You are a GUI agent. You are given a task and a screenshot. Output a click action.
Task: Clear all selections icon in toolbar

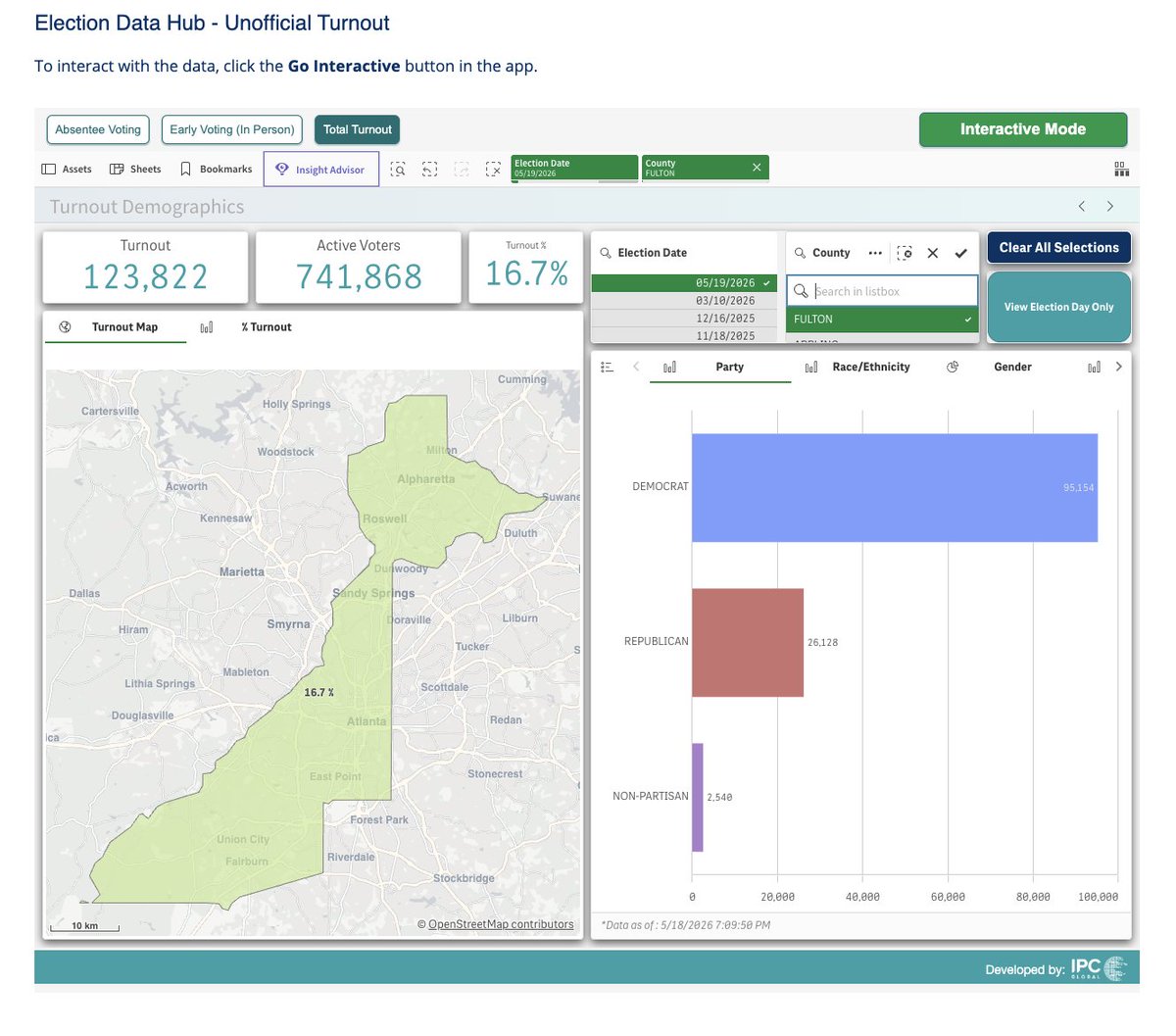coord(493,170)
